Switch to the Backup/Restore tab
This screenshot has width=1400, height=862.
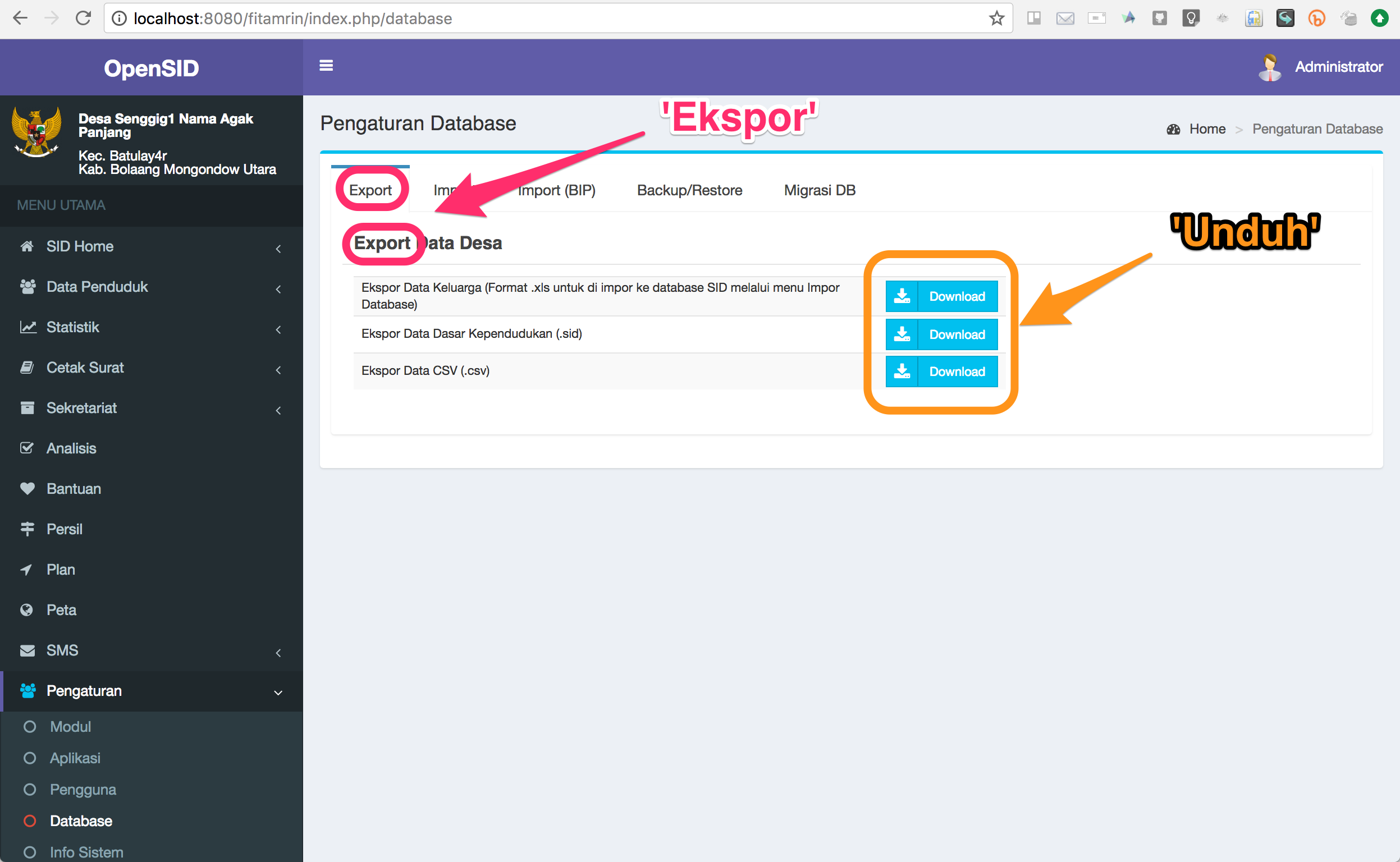point(689,190)
